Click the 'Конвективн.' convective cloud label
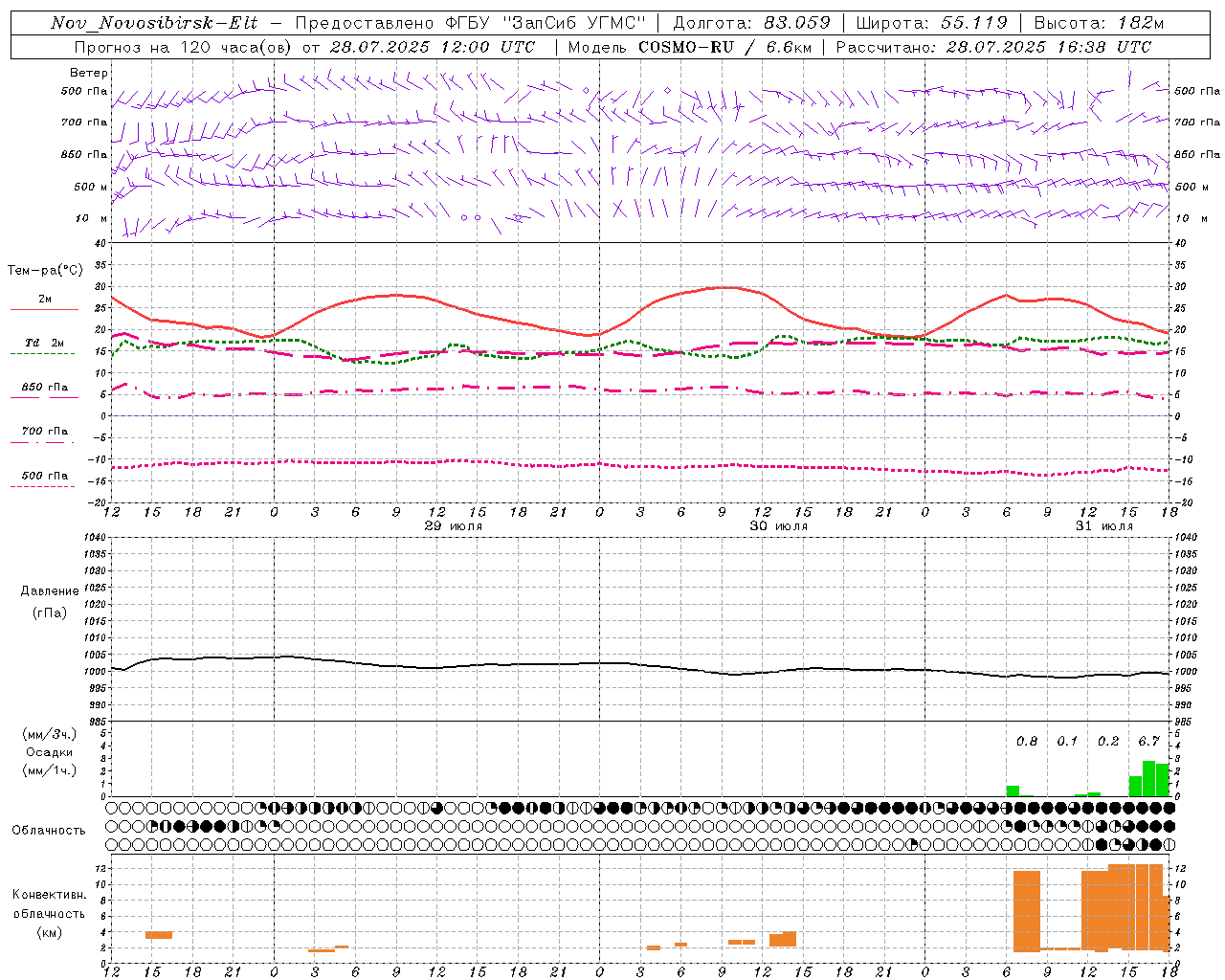 click(50, 895)
